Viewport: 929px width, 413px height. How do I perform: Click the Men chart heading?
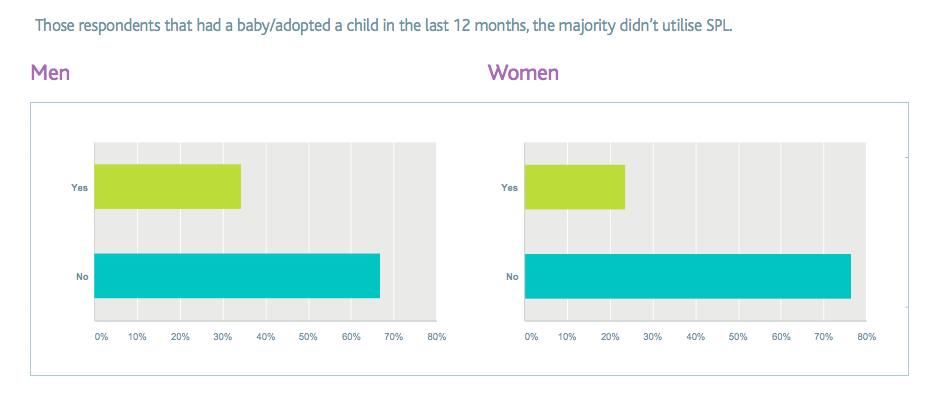click(x=50, y=72)
